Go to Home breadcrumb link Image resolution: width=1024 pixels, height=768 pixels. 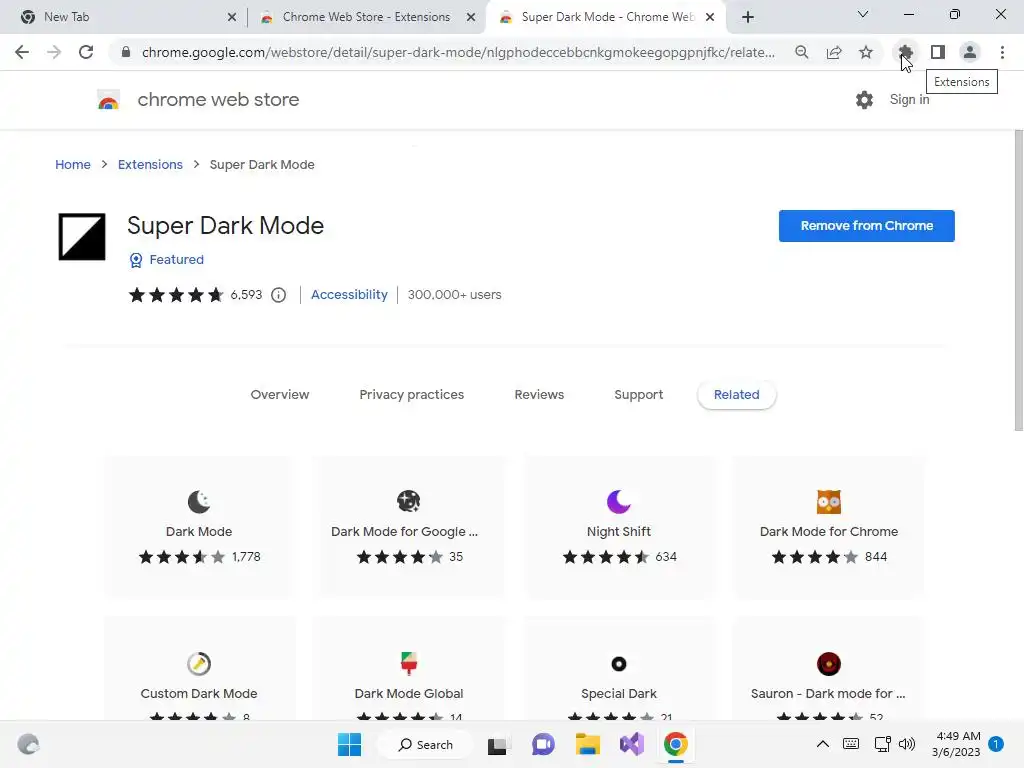(72, 165)
